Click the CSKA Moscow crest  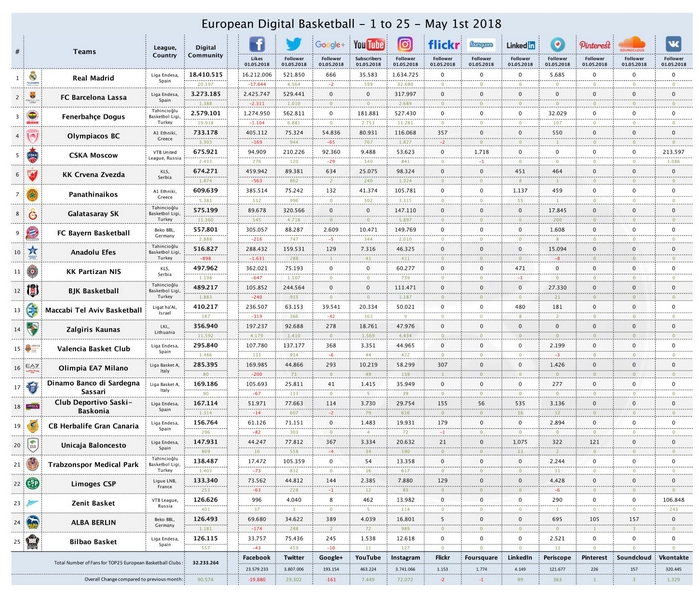pos(33,155)
